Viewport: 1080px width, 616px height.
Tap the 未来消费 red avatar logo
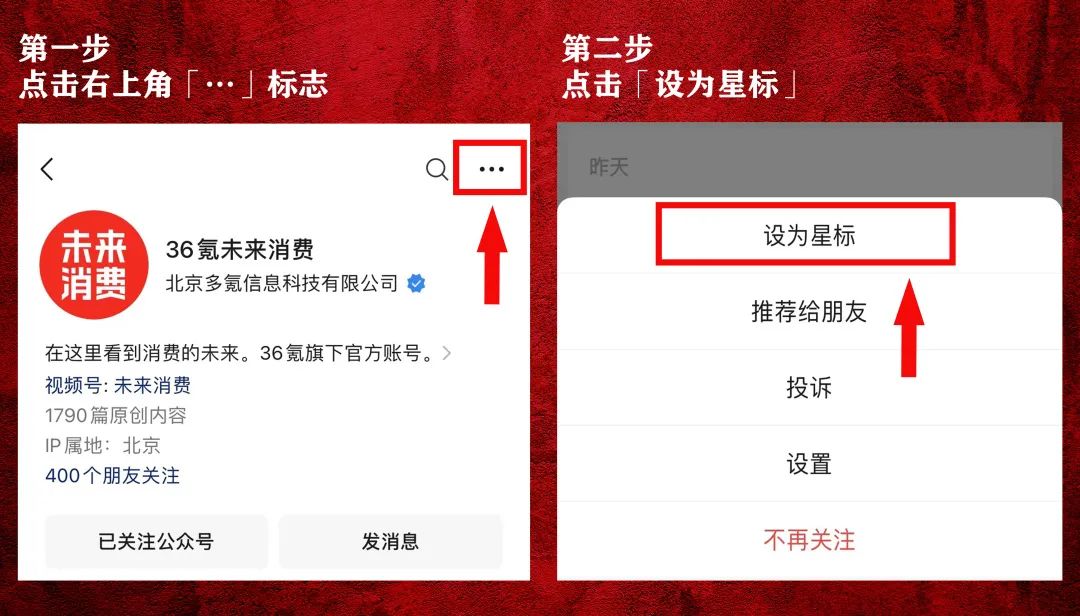[94, 265]
